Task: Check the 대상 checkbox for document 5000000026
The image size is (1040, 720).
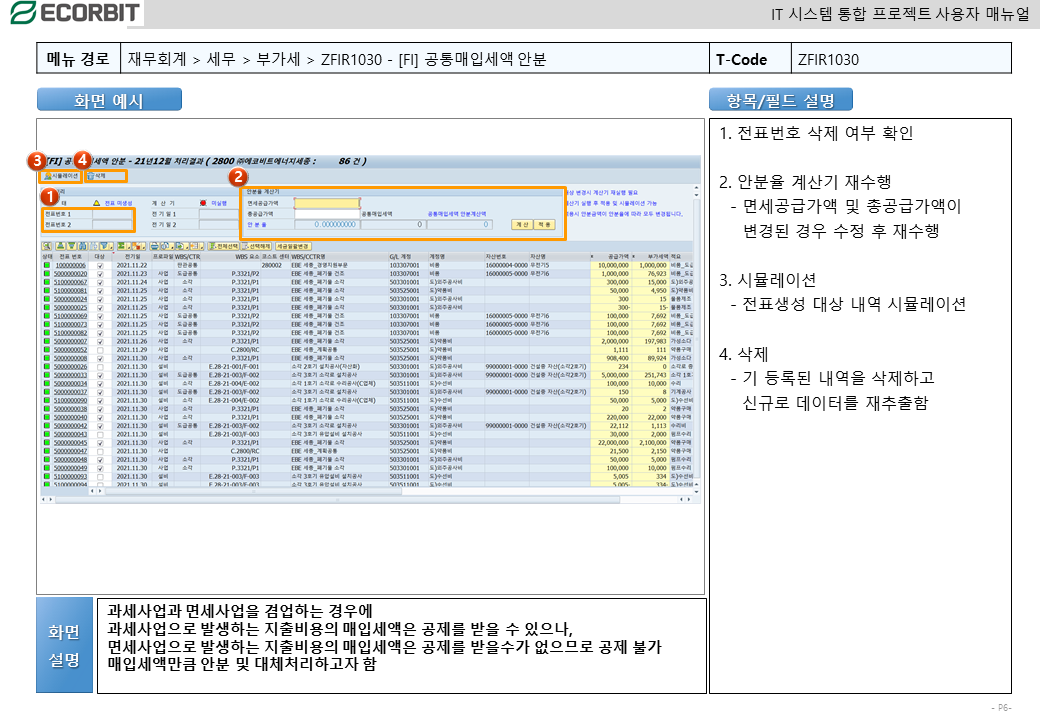Action: click(99, 366)
